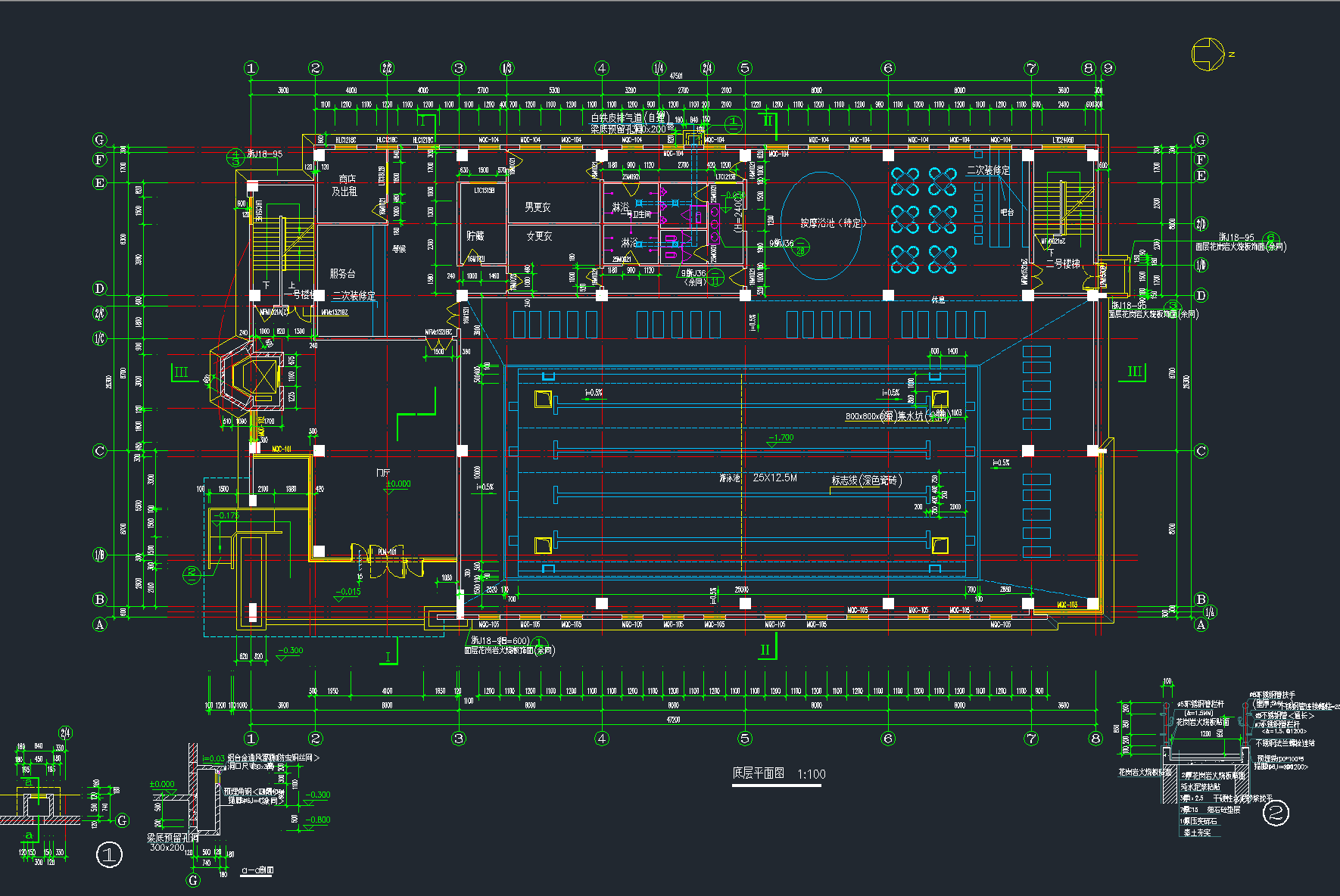Select the room label 贮藏
The height and width of the screenshot is (896, 1340).
[x=475, y=236]
